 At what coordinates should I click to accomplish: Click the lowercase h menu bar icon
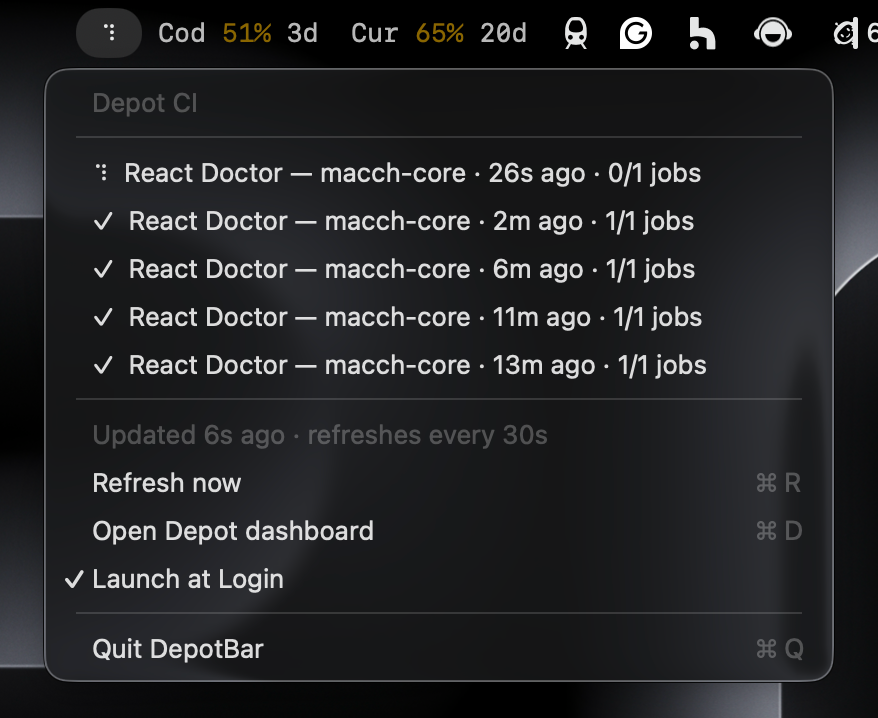tap(702, 34)
